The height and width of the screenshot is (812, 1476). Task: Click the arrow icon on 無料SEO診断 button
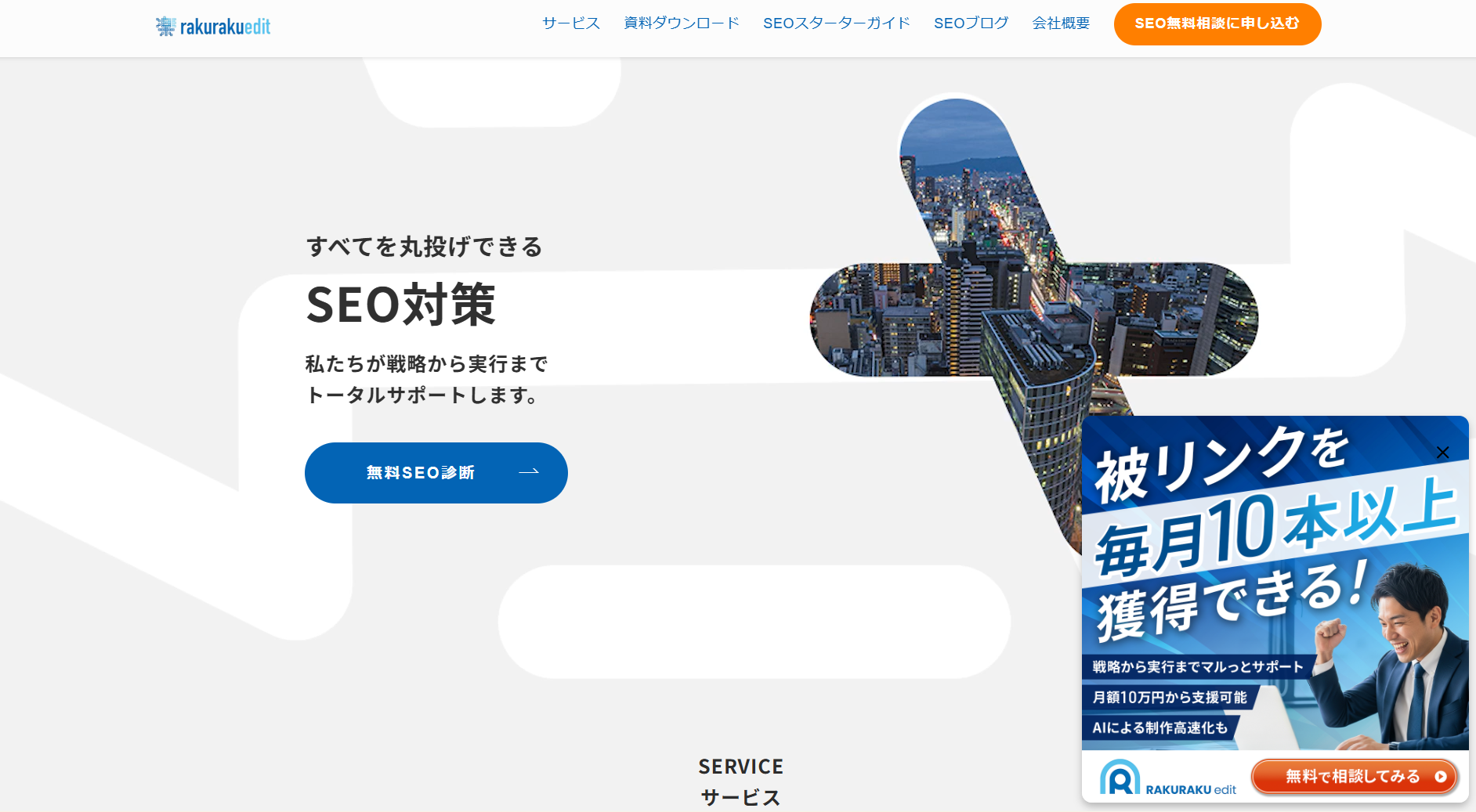click(x=529, y=472)
